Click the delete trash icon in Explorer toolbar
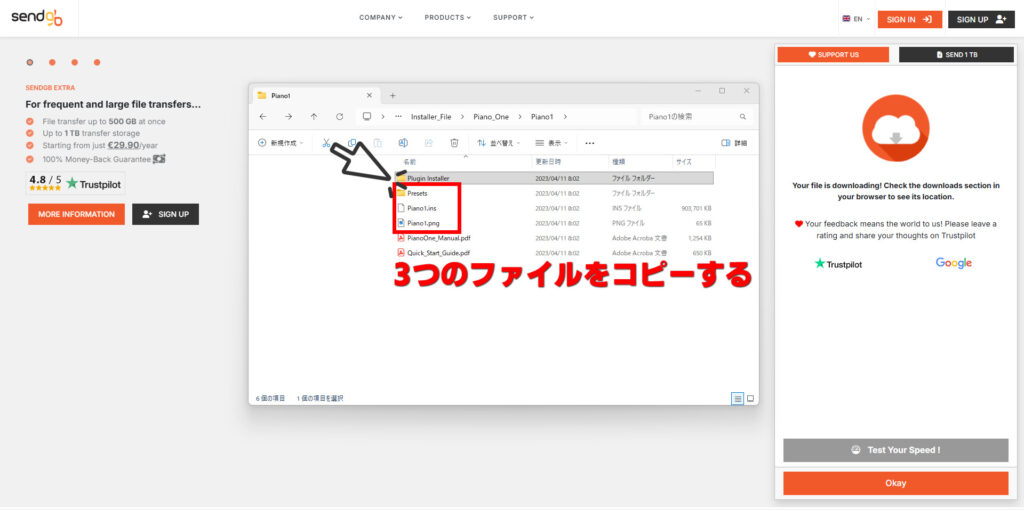 [454, 143]
